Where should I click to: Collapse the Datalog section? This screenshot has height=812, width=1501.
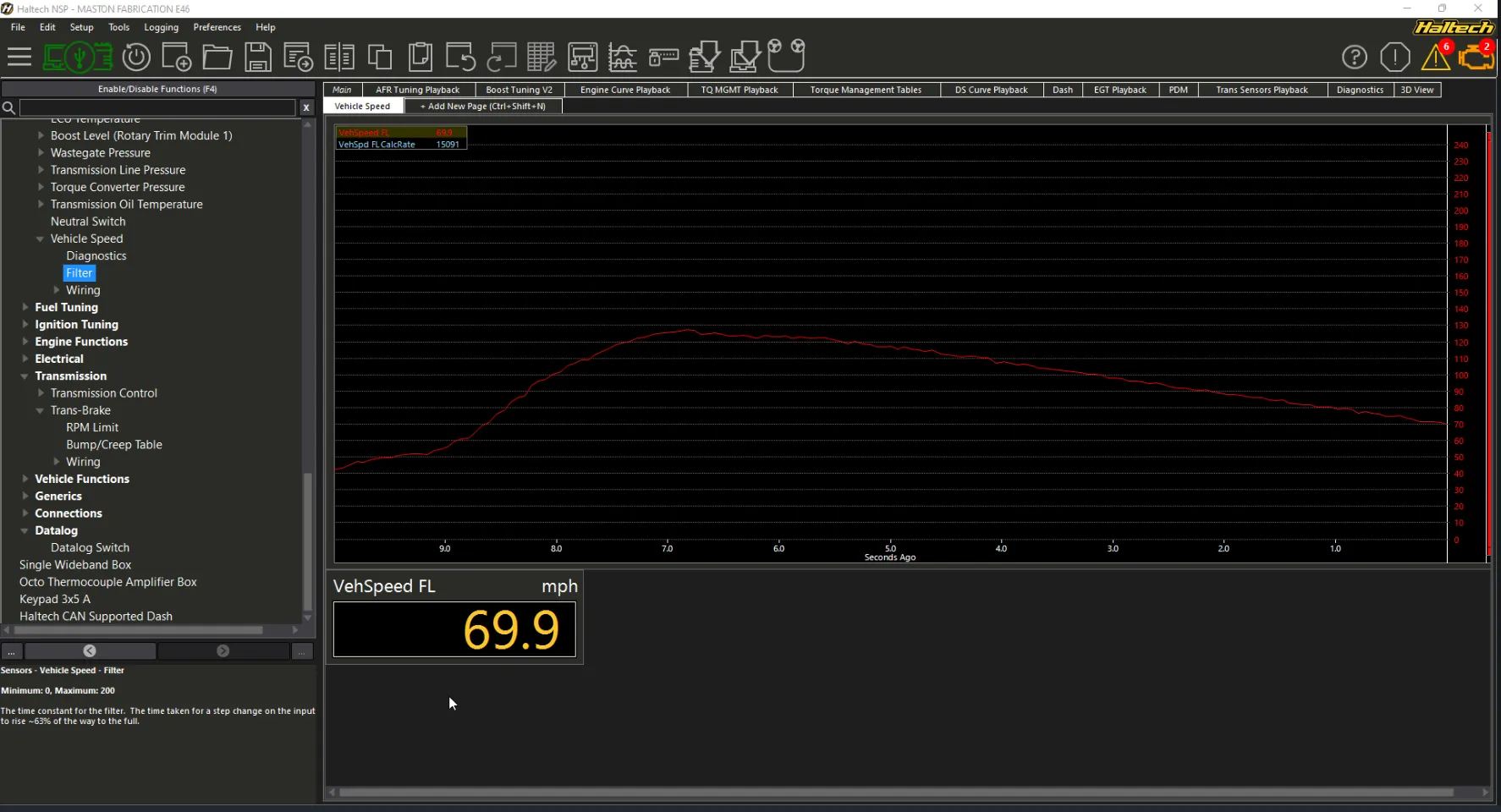pyautogui.click(x=25, y=530)
